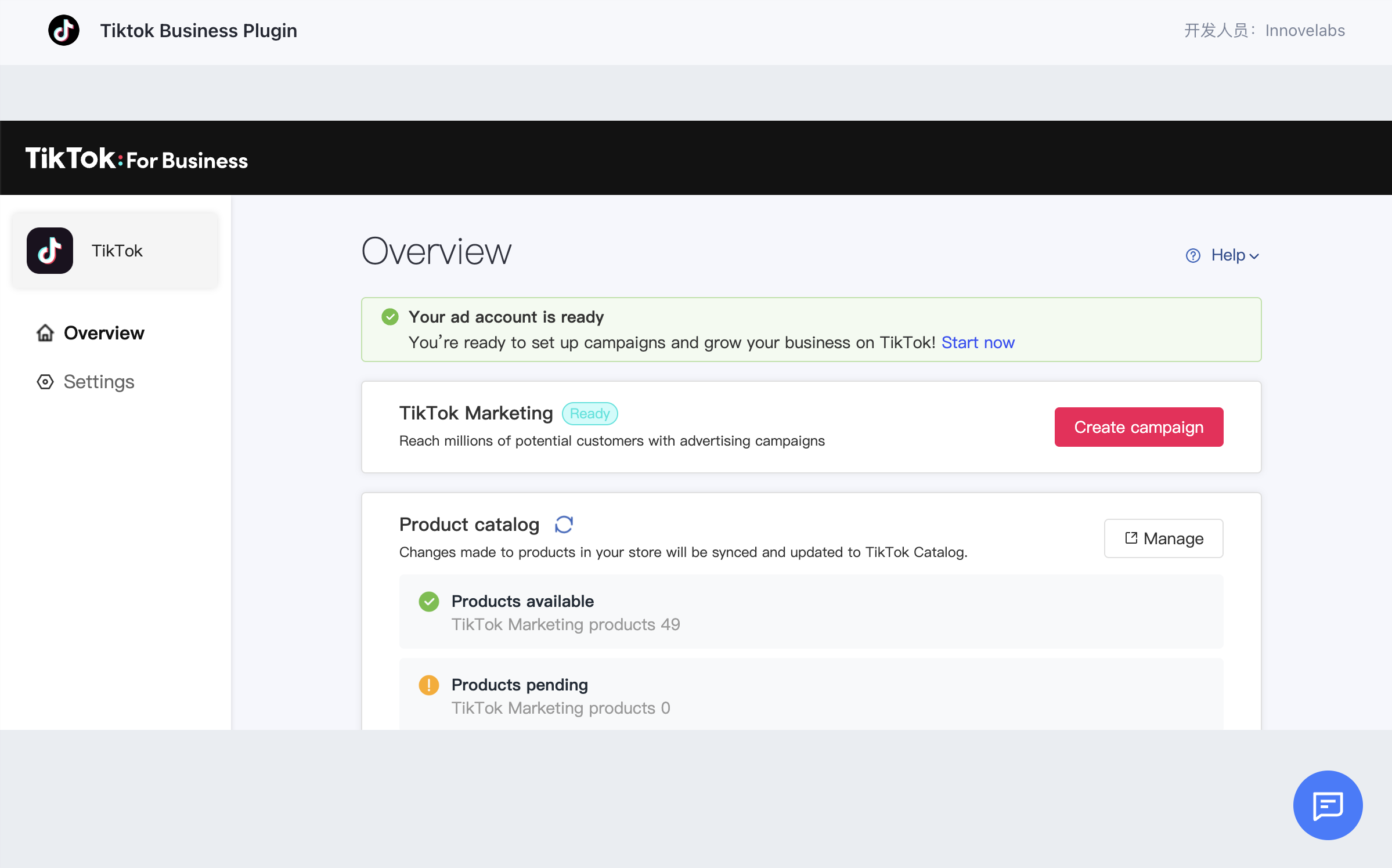Click the Overview home icon
Viewport: 1392px width, 868px height.
45,333
